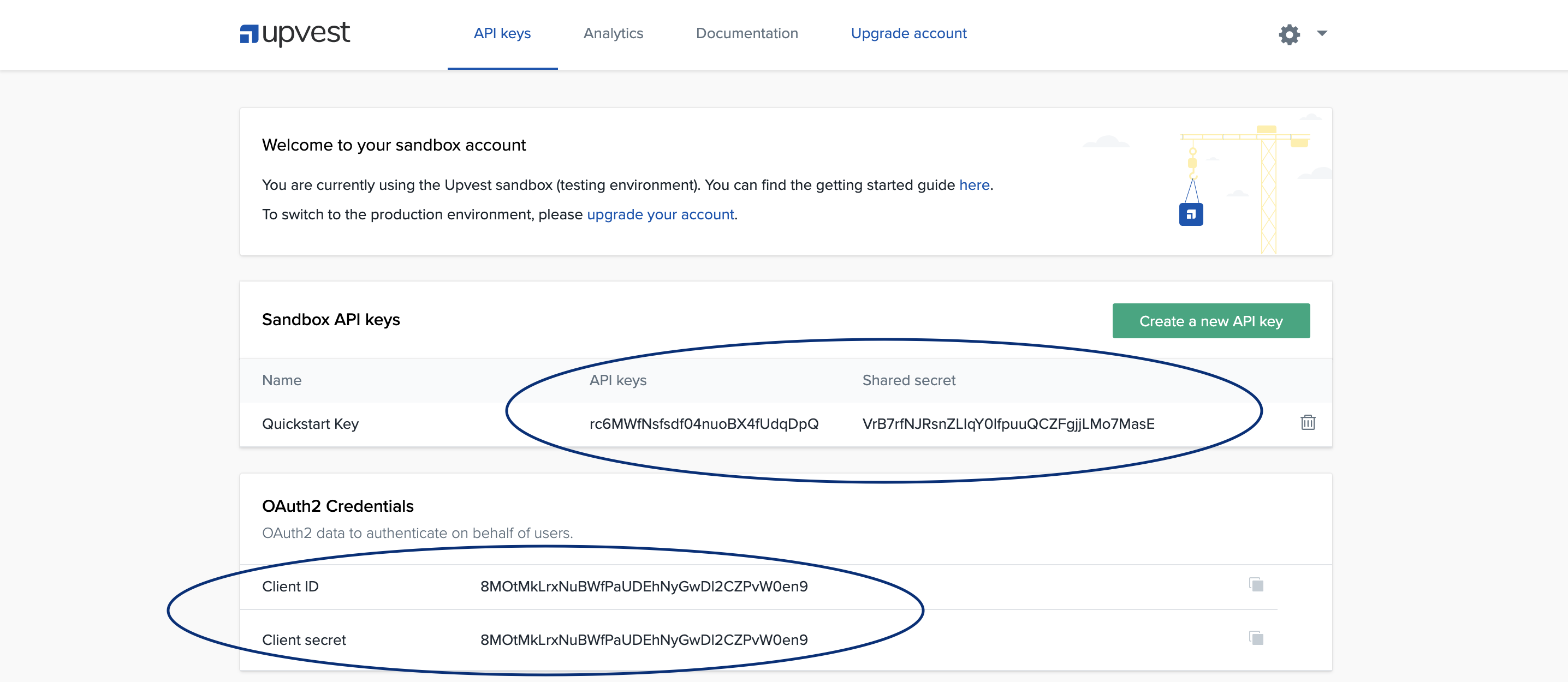
Task: Click the Client ID label
Action: tap(290, 587)
